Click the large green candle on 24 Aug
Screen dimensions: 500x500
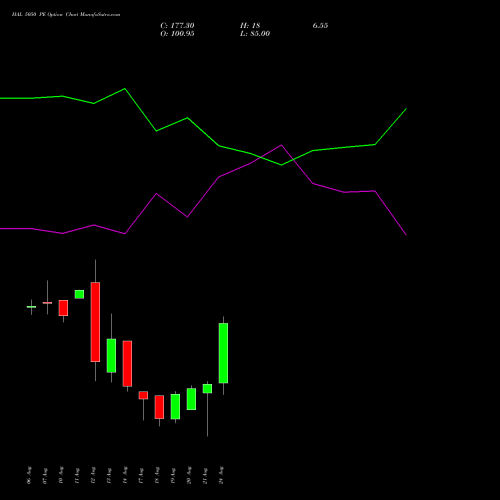point(223,353)
